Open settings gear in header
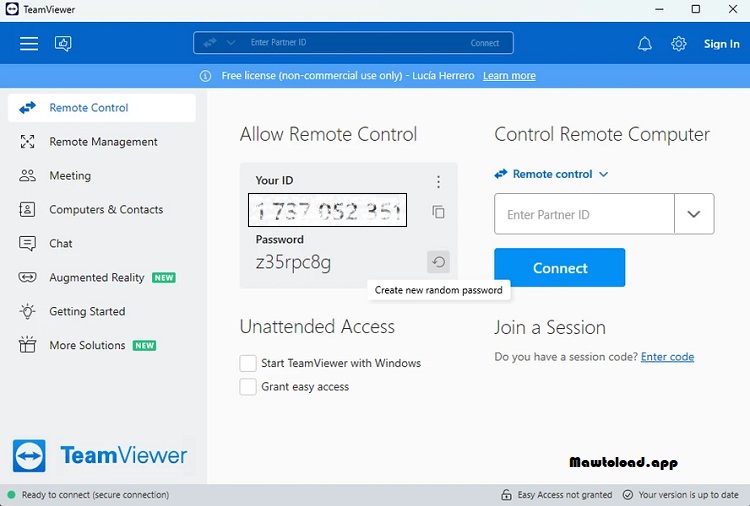 (678, 44)
